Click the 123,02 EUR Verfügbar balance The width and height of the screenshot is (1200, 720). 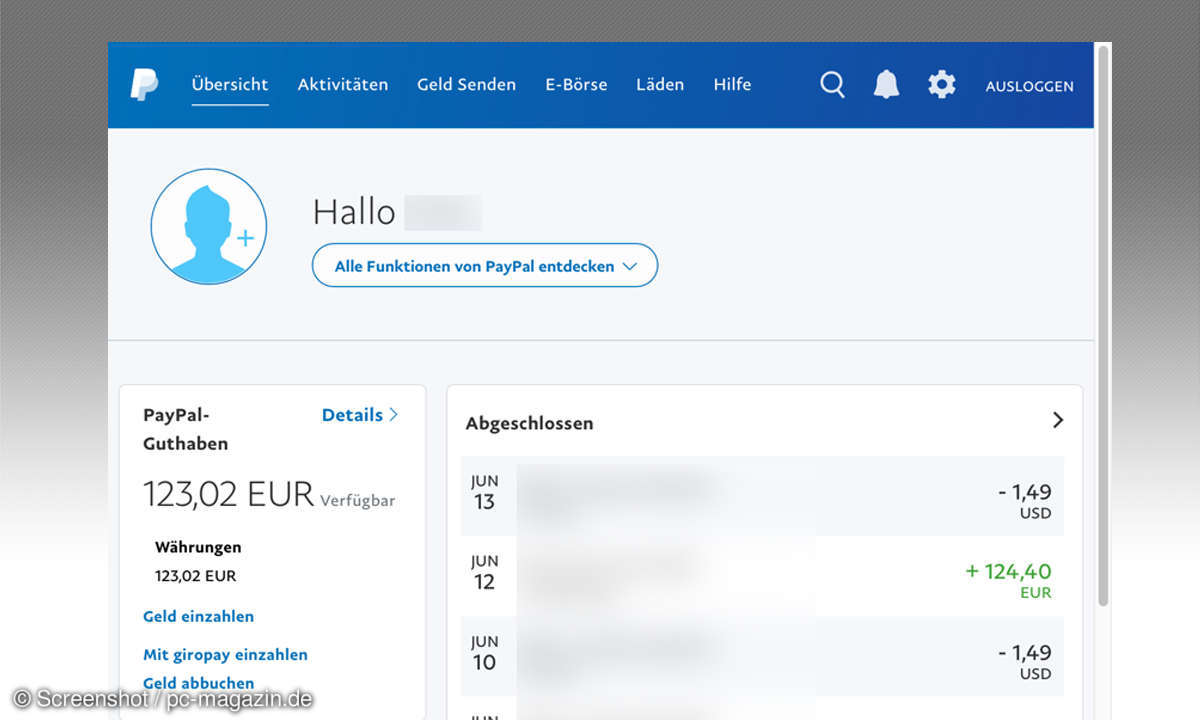[x=269, y=495]
